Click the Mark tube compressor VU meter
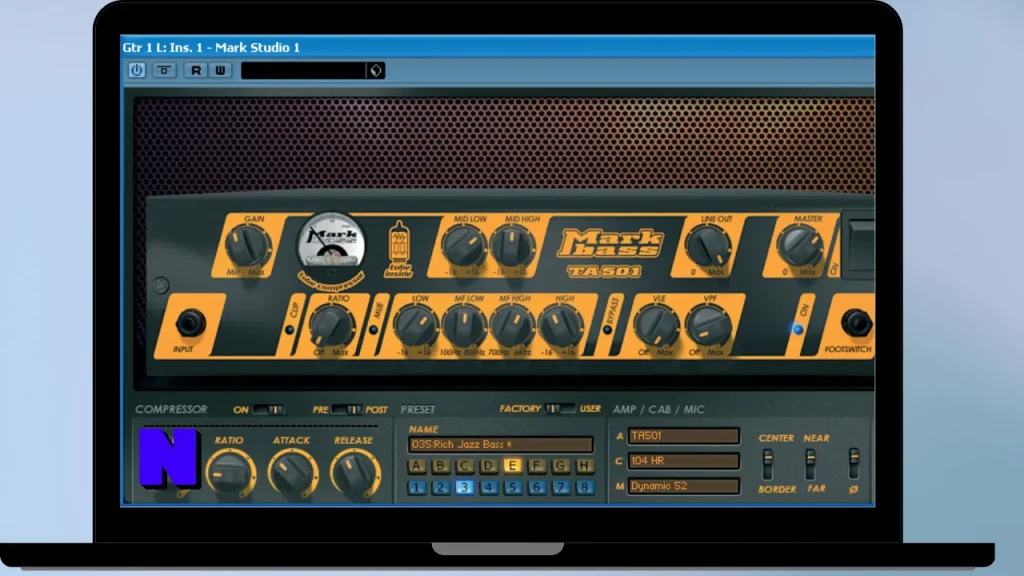1024x576 pixels. pos(331,242)
